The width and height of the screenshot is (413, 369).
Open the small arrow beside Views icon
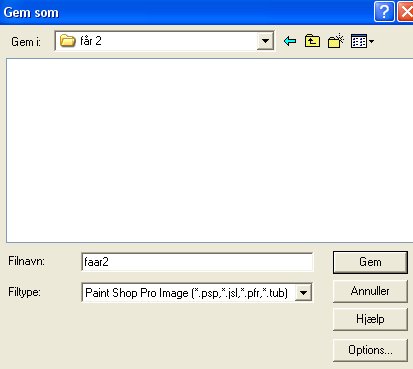371,42
